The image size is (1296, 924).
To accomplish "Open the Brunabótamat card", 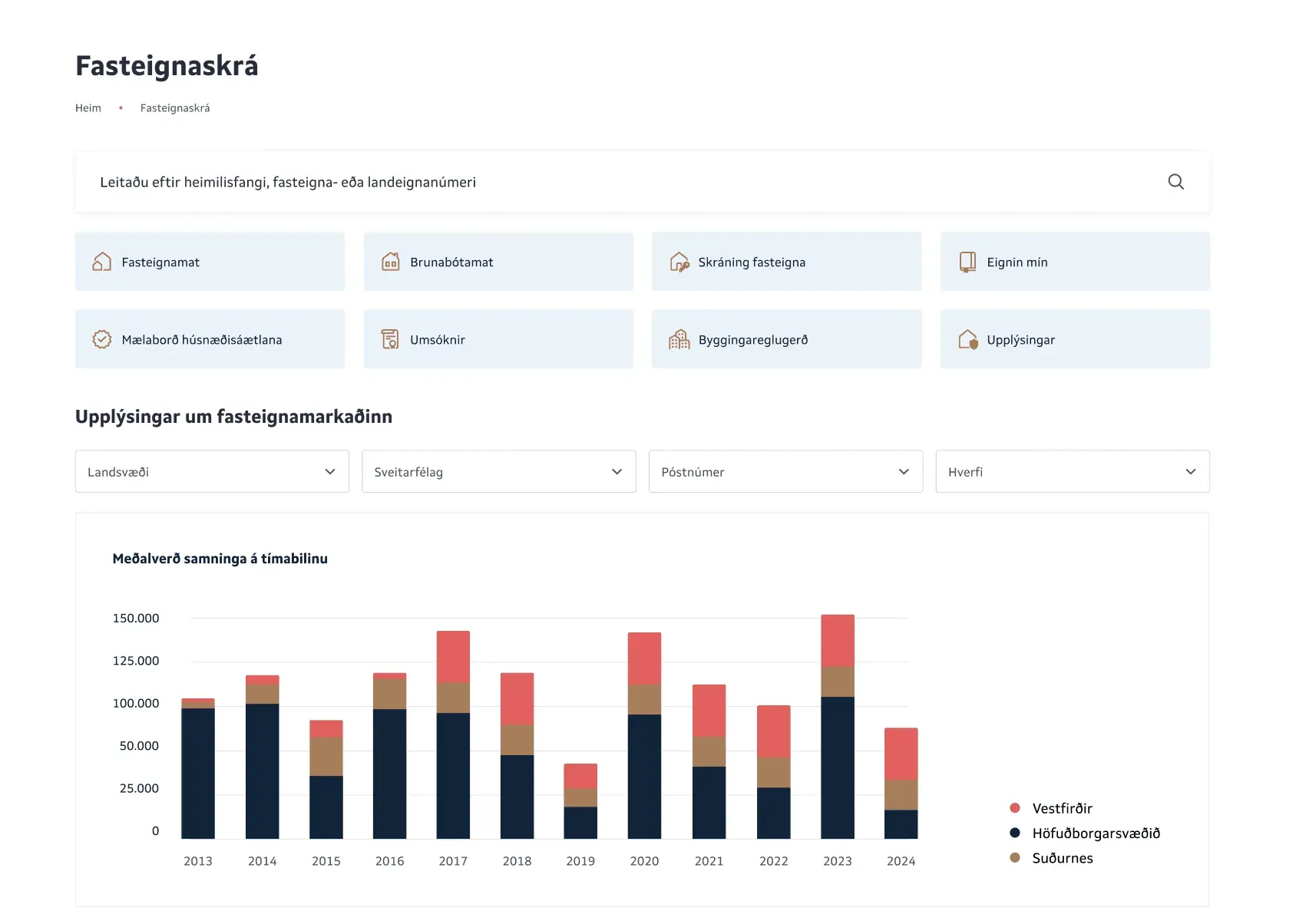I will coord(498,262).
